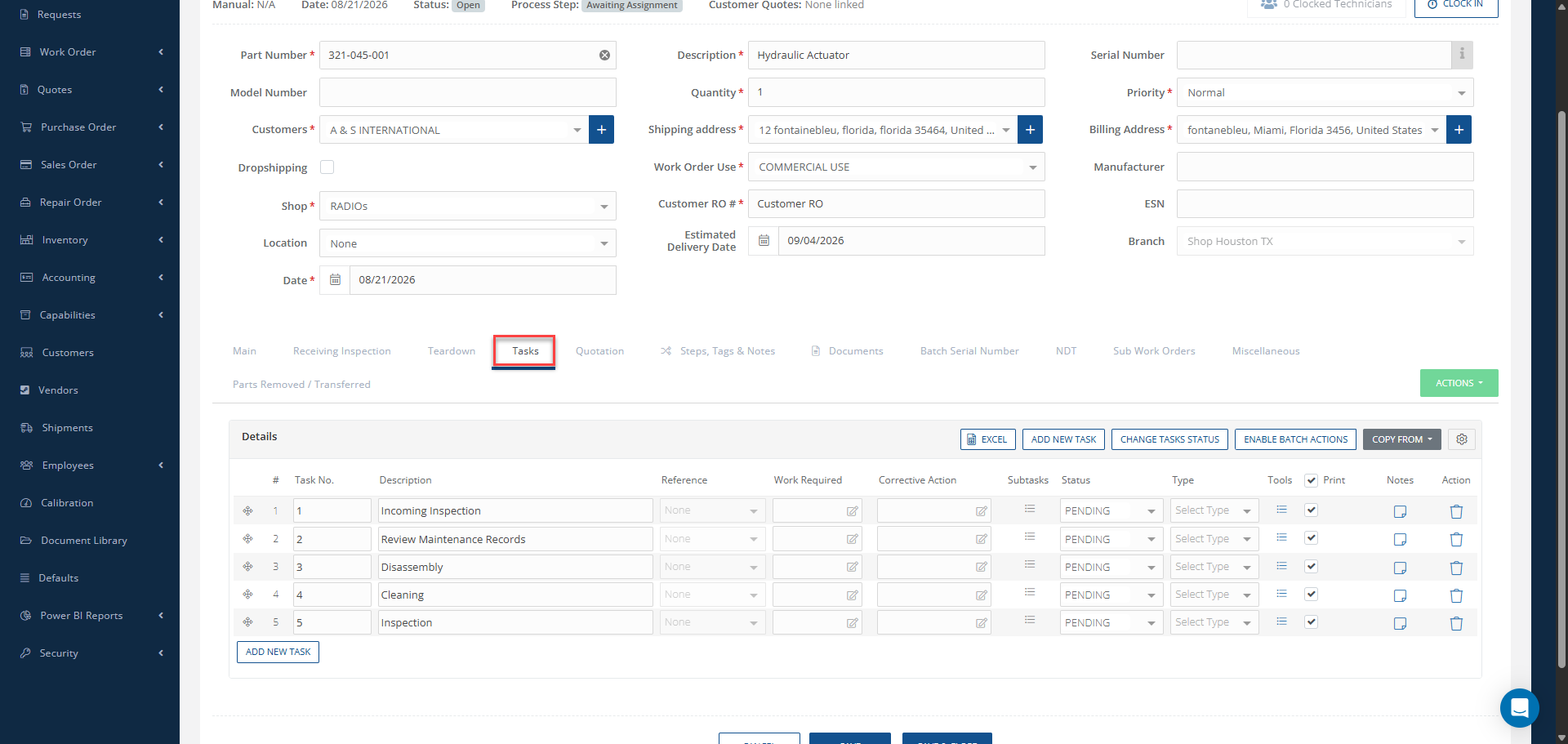Toggle the Print all header checkbox

pos(1311,480)
